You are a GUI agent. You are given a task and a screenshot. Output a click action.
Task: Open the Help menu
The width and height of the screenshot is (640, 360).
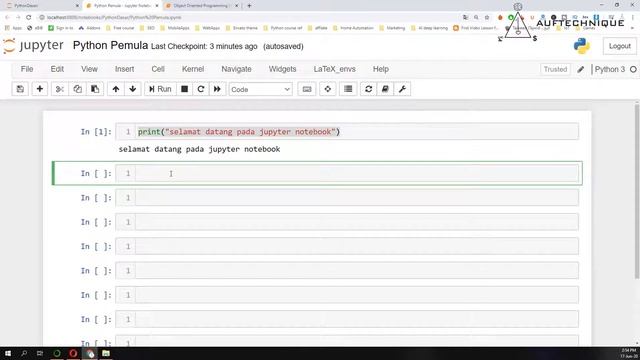[381, 69]
